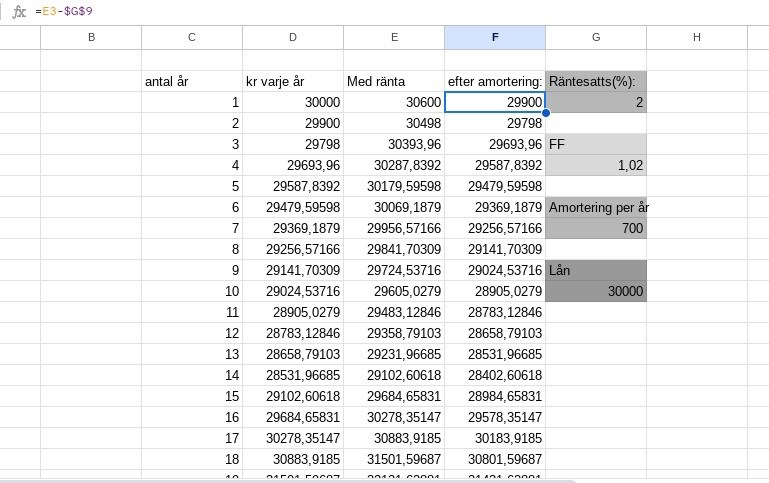
Task: Click the FF value cell 1,02
Action: point(596,165)
